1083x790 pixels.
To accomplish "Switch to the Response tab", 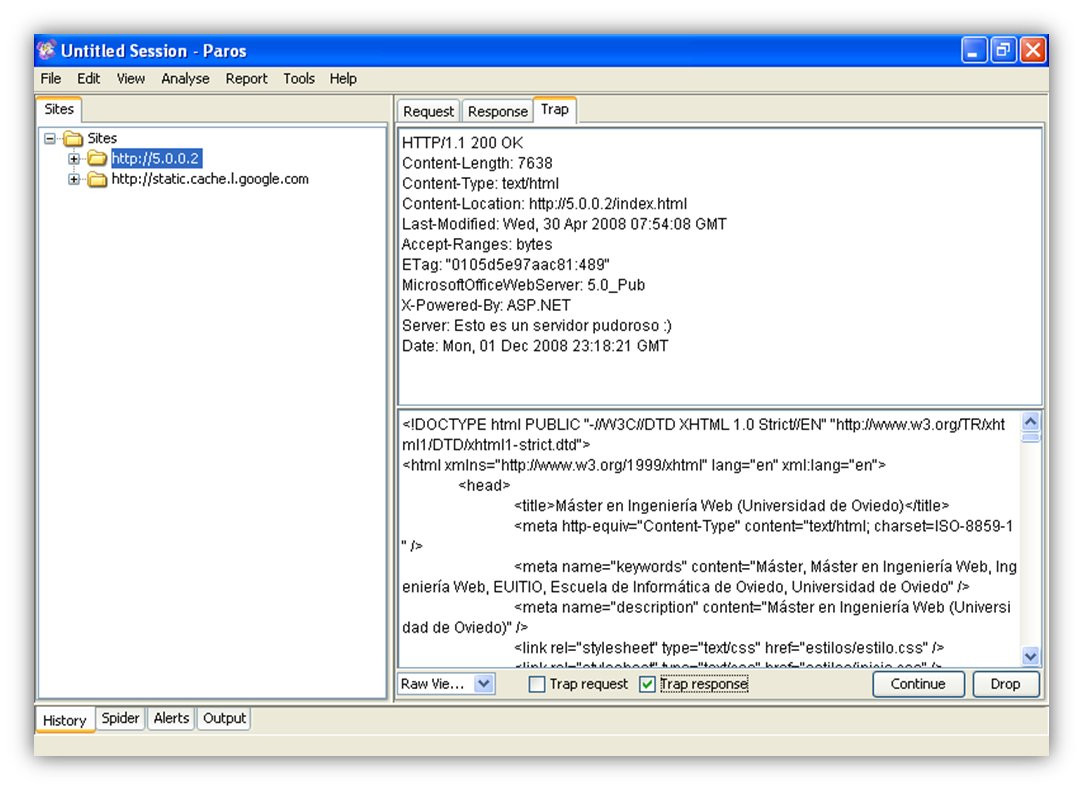I will (497, 111).
